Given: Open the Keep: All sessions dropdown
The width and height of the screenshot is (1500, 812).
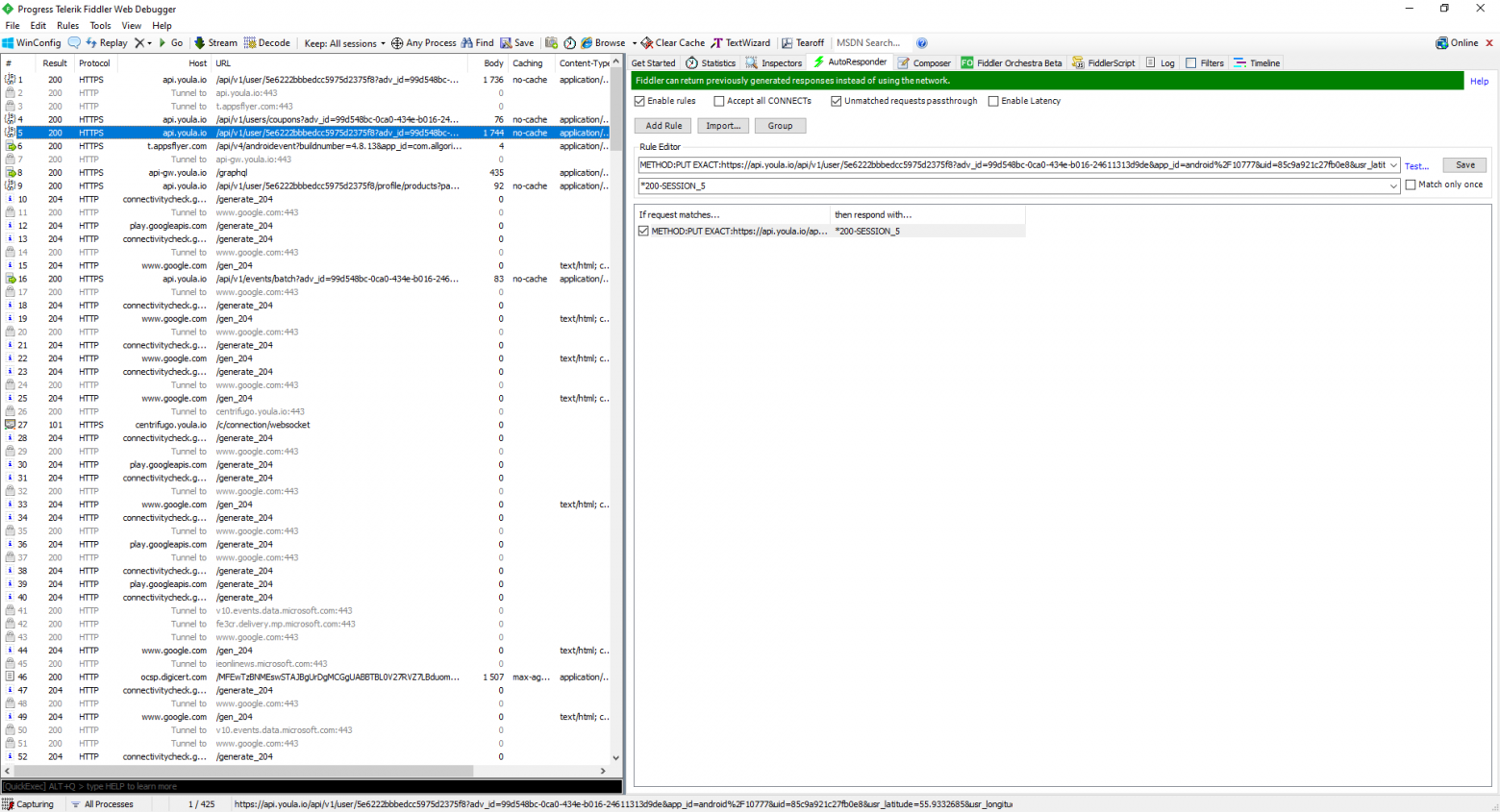Looking at the screenshot, I should 344,43.
